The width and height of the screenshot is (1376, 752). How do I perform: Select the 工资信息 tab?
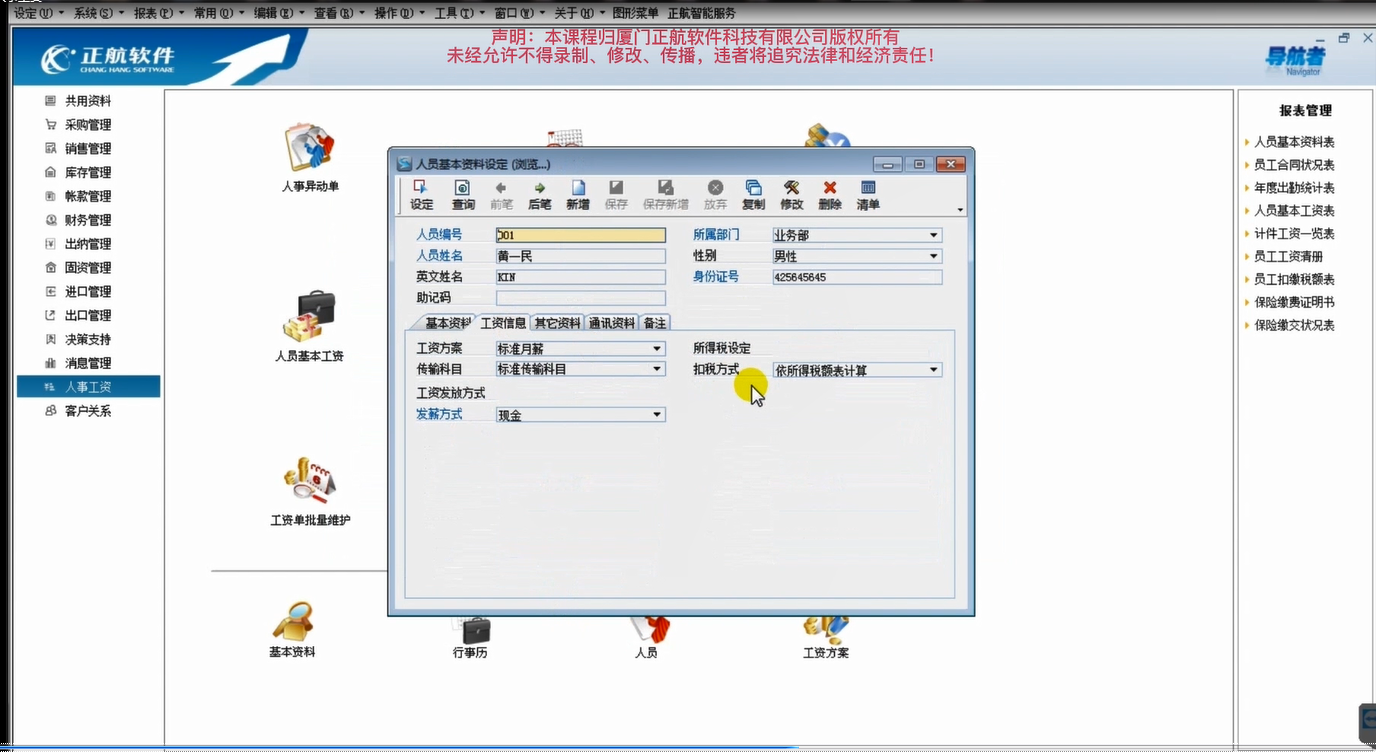coord(503,322)
